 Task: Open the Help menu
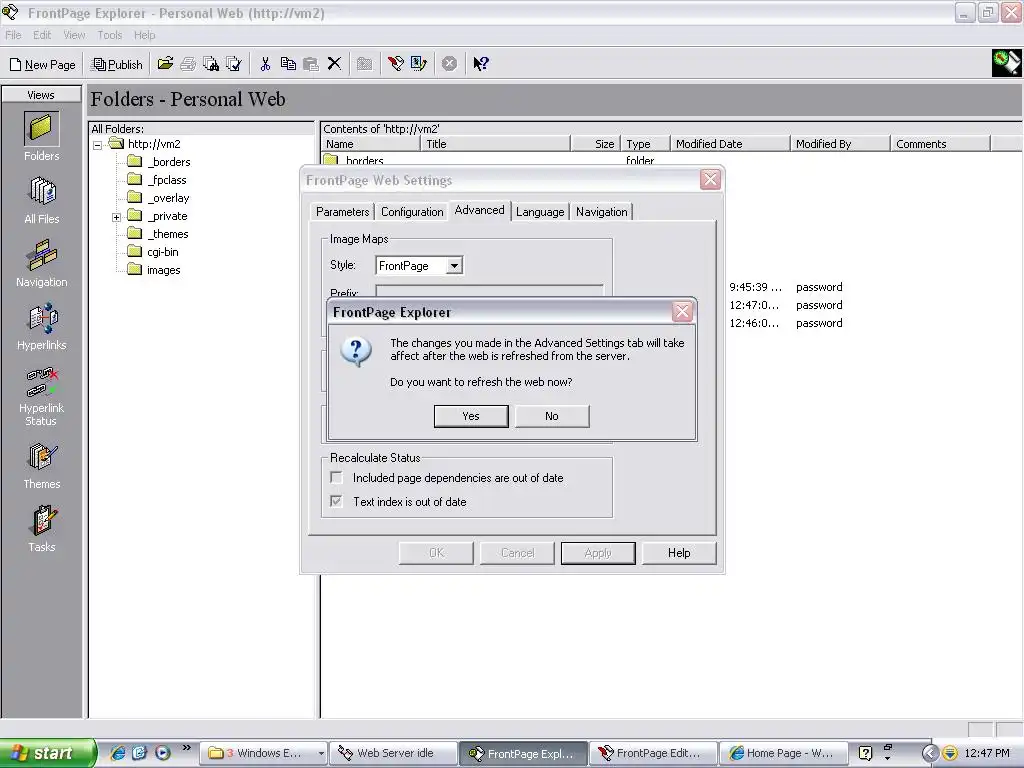click(144, 35)
